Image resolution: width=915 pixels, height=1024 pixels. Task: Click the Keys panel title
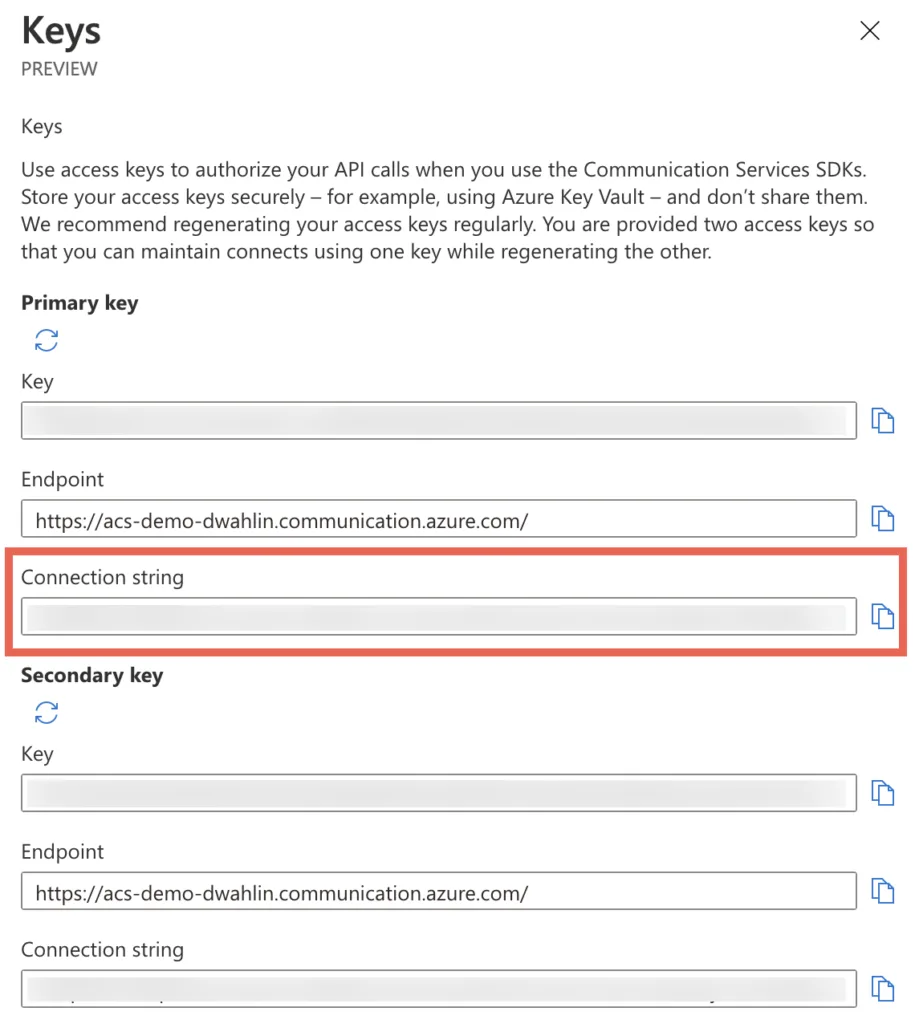61,31
